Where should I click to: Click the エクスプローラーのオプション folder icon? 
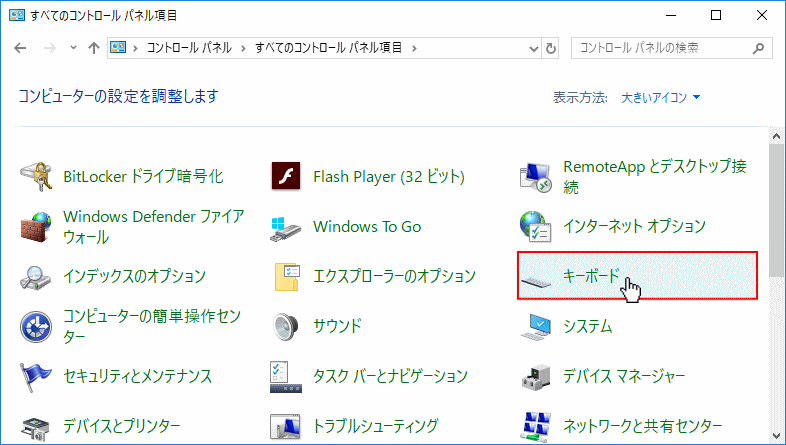(287, 277)
